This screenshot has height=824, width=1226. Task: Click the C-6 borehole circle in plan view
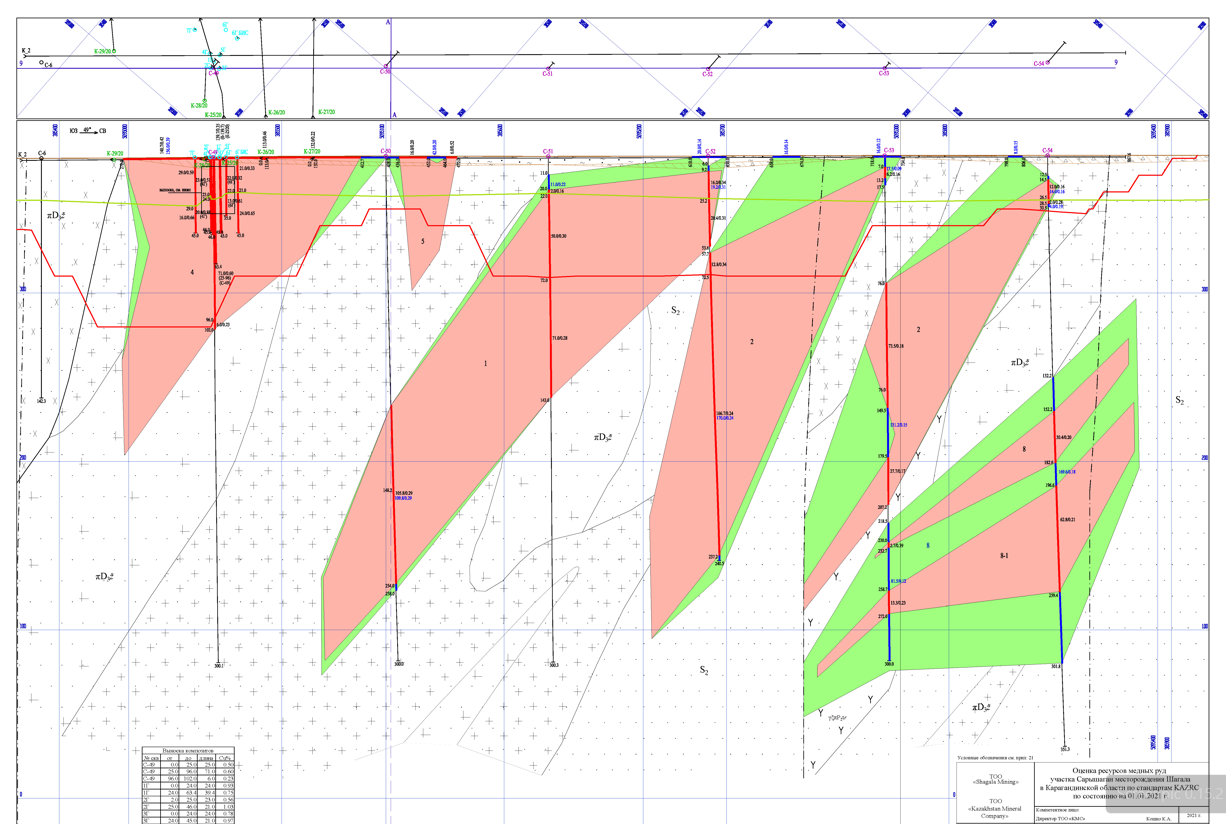pos(42,62)
